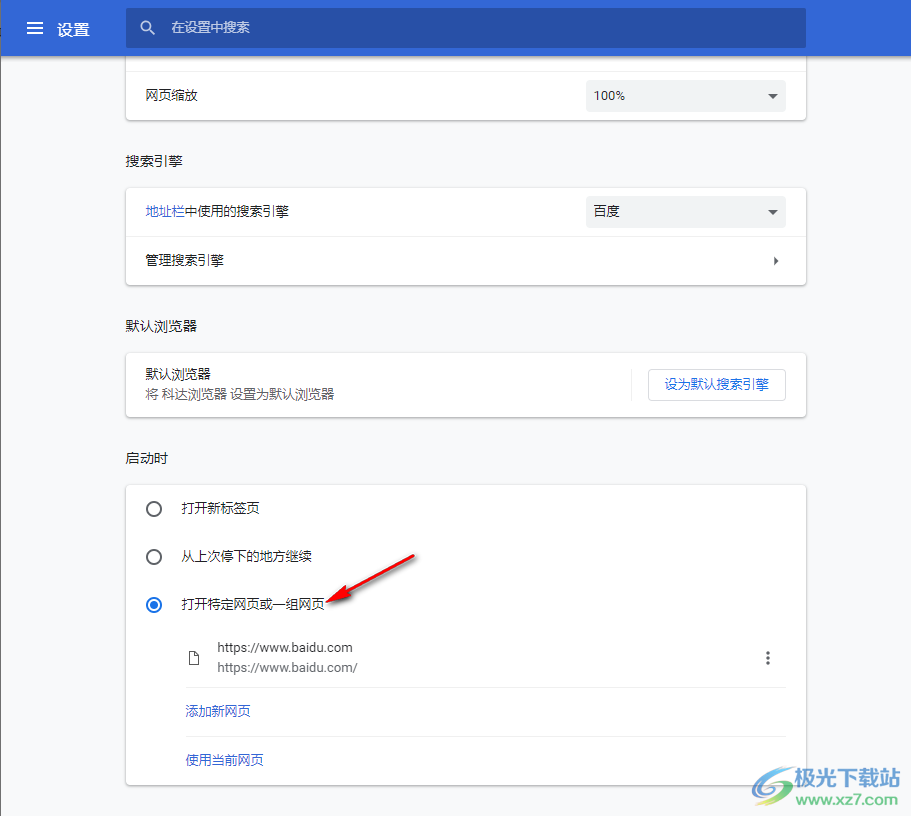911x816 pixels.
Task: Select the 打开新标签页 option
Action: click(154, 508)
